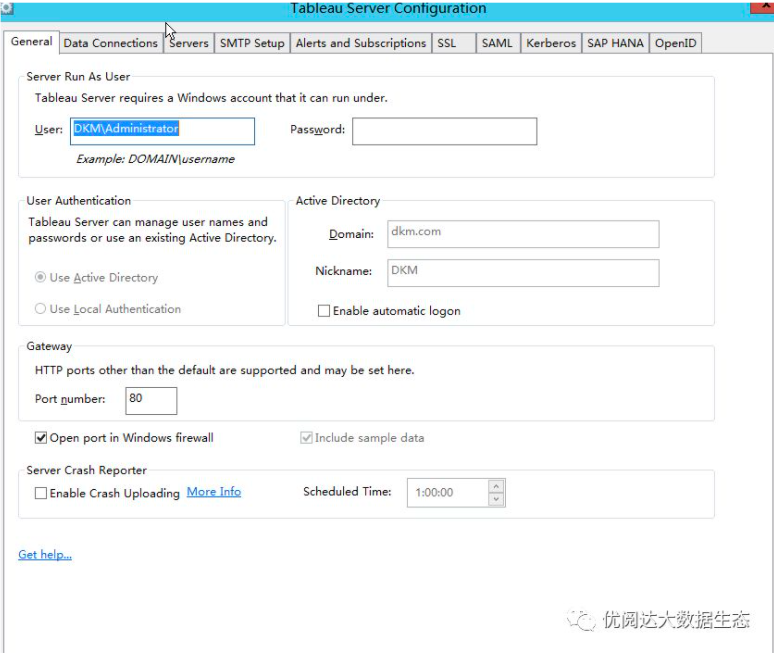Click the Port number field

[151, 400]
